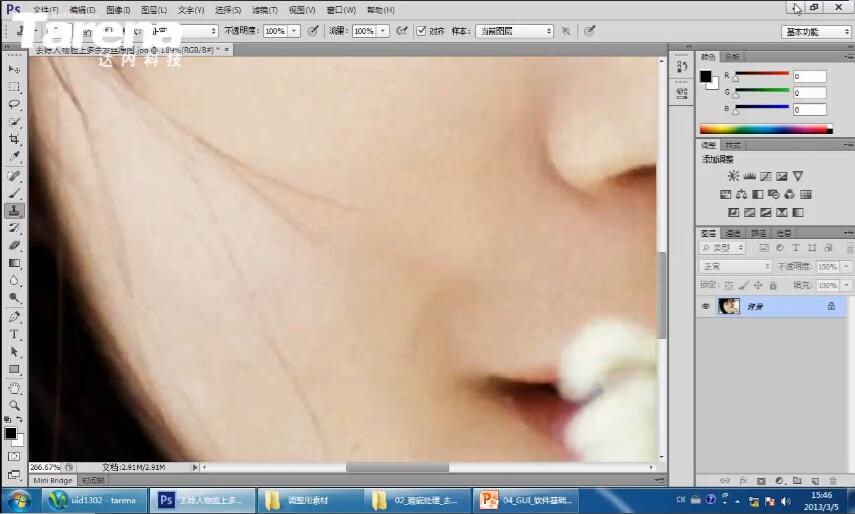855x514 pixels.
Task: Click the delete layer trash icon
Action: (x=833, y=481)
